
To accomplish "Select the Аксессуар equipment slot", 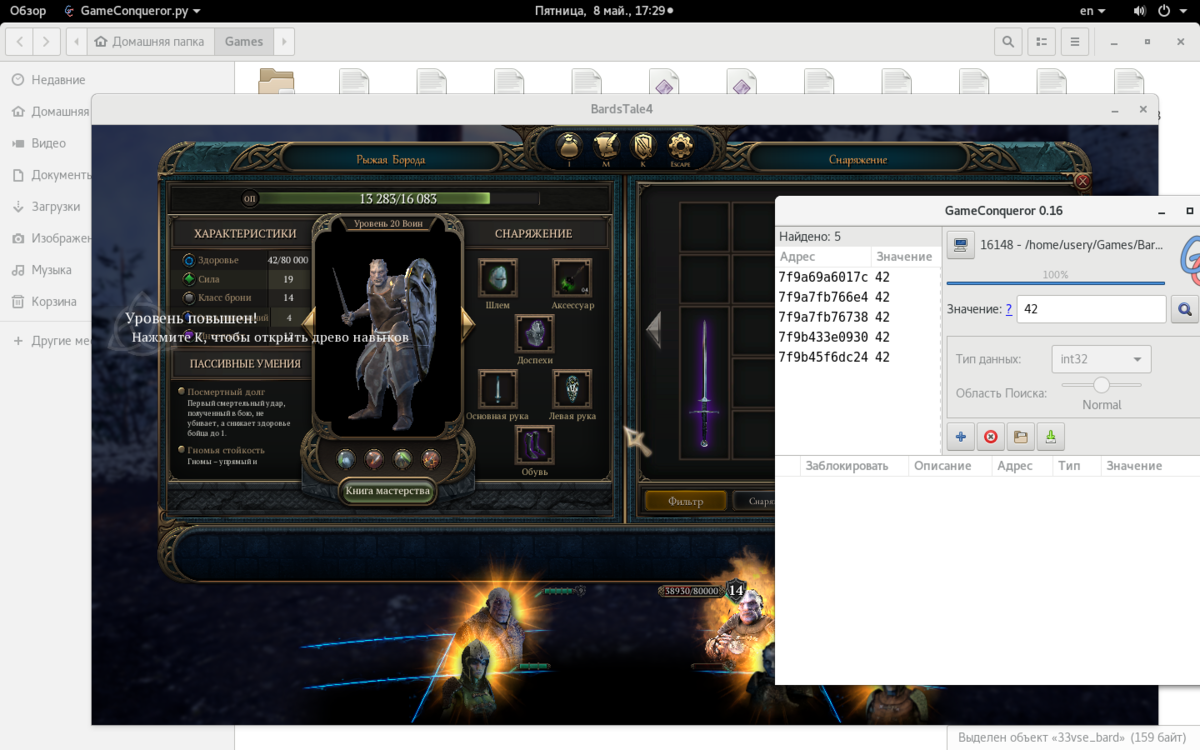I will pyautogui.click(x=572, y=278).
